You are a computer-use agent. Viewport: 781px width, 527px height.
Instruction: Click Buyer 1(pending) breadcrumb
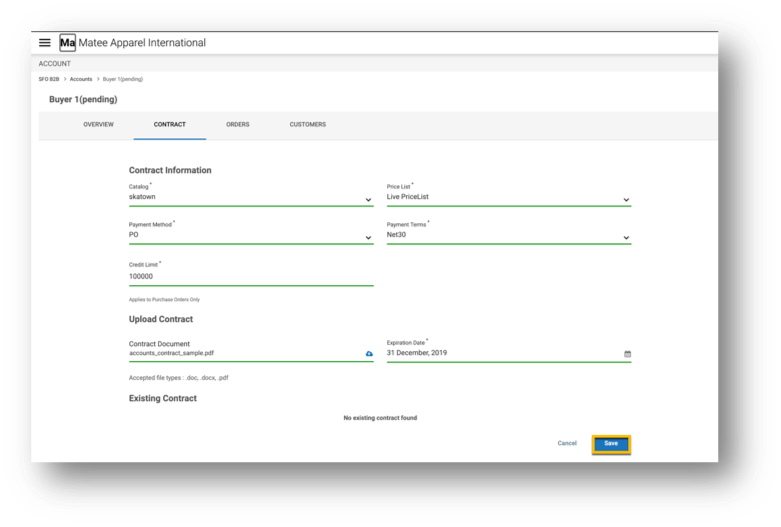pos(123,79)
